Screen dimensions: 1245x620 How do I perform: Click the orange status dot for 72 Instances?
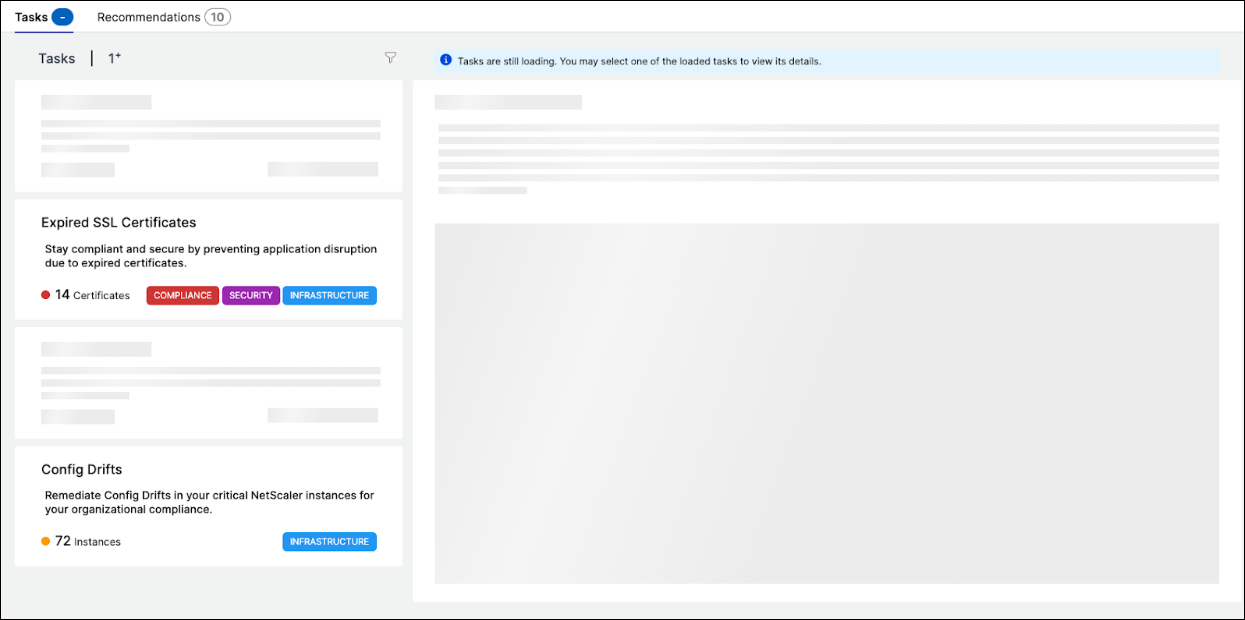46,541
